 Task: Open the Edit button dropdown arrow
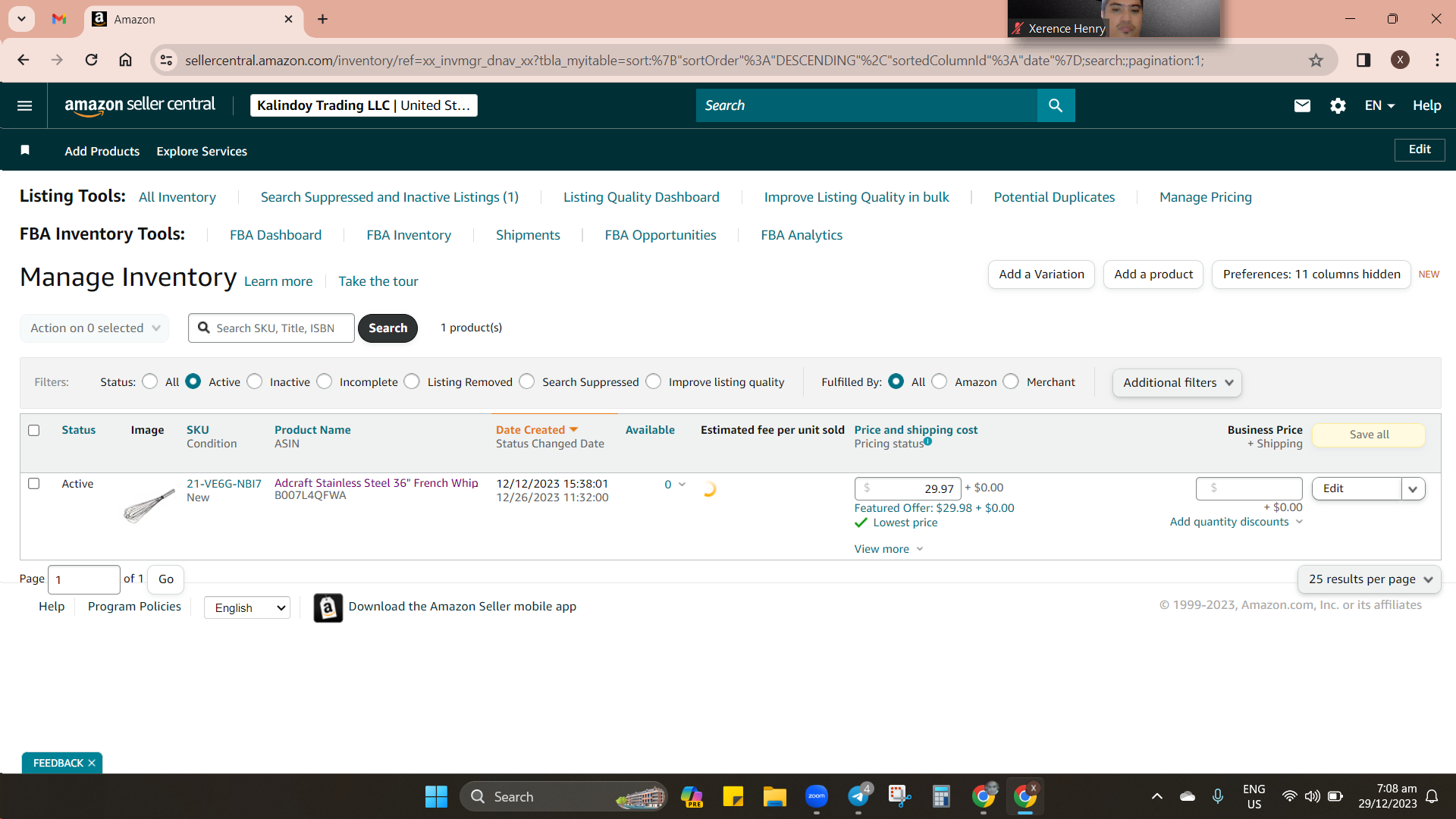point(1413,489)
